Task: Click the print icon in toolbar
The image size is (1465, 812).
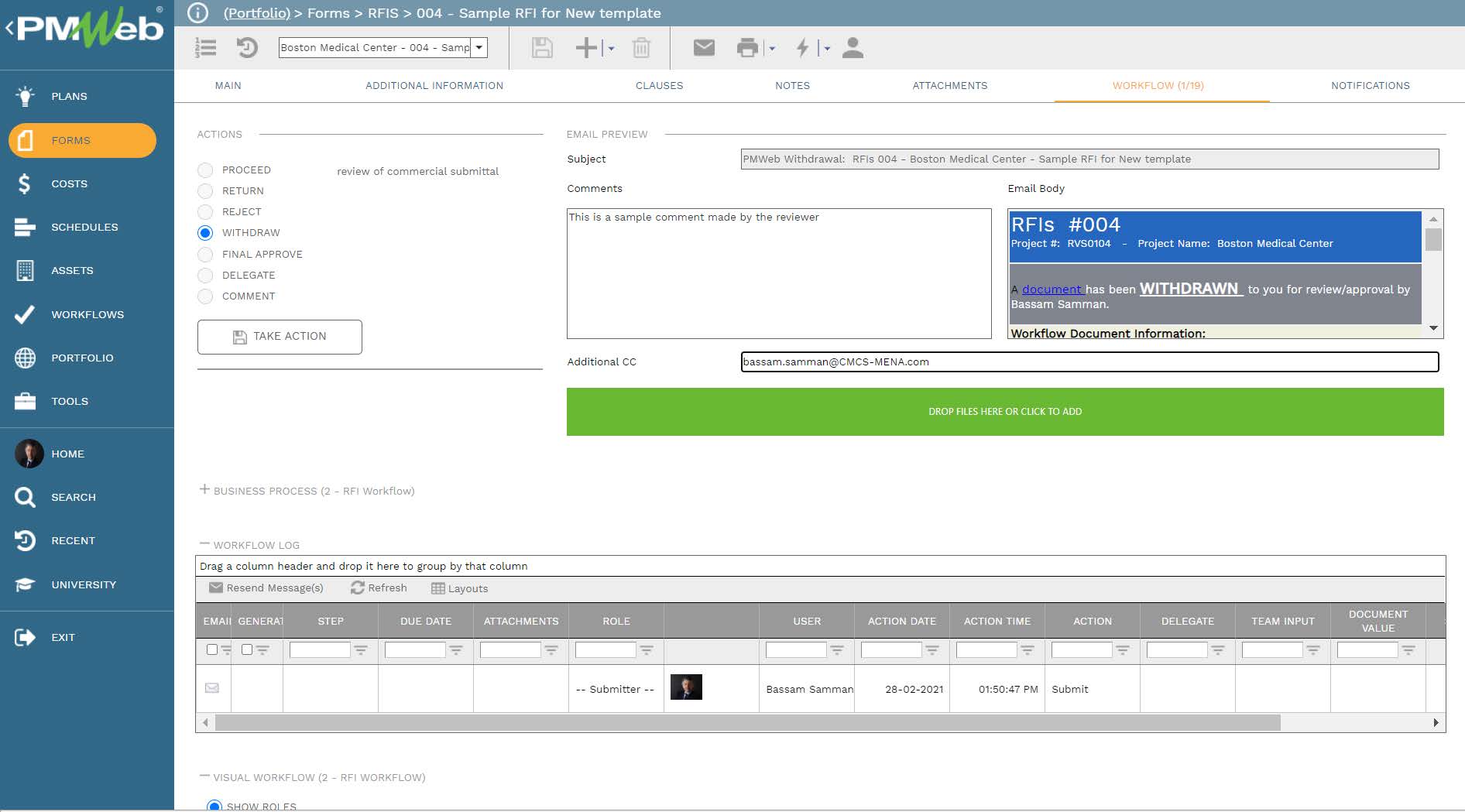Action: [747, 48]
